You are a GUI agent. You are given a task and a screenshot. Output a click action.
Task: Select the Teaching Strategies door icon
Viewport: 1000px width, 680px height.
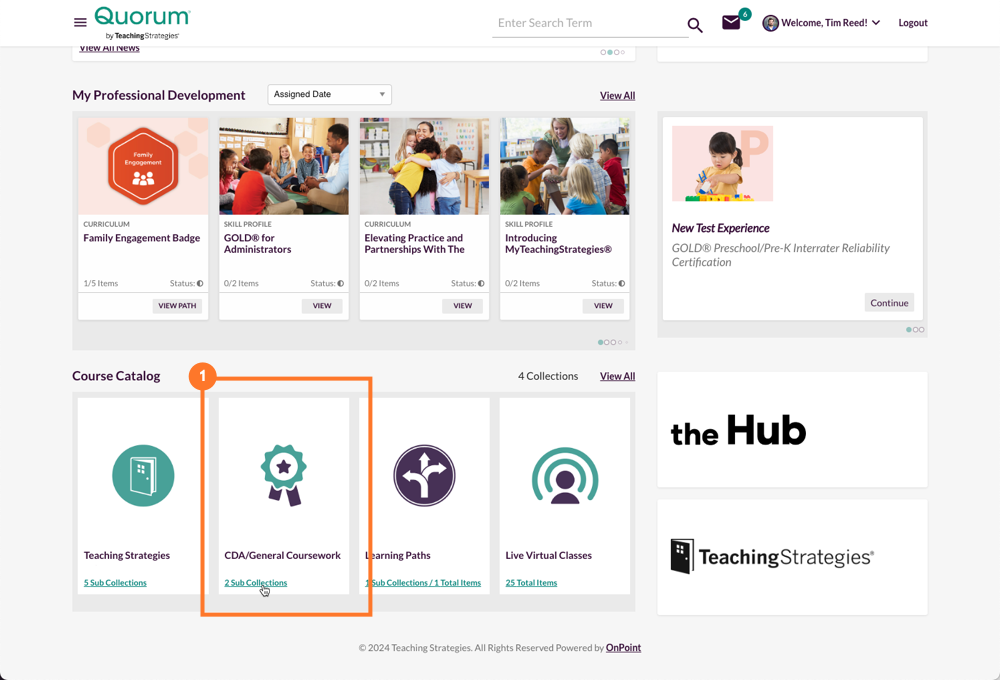pos(143,475)
